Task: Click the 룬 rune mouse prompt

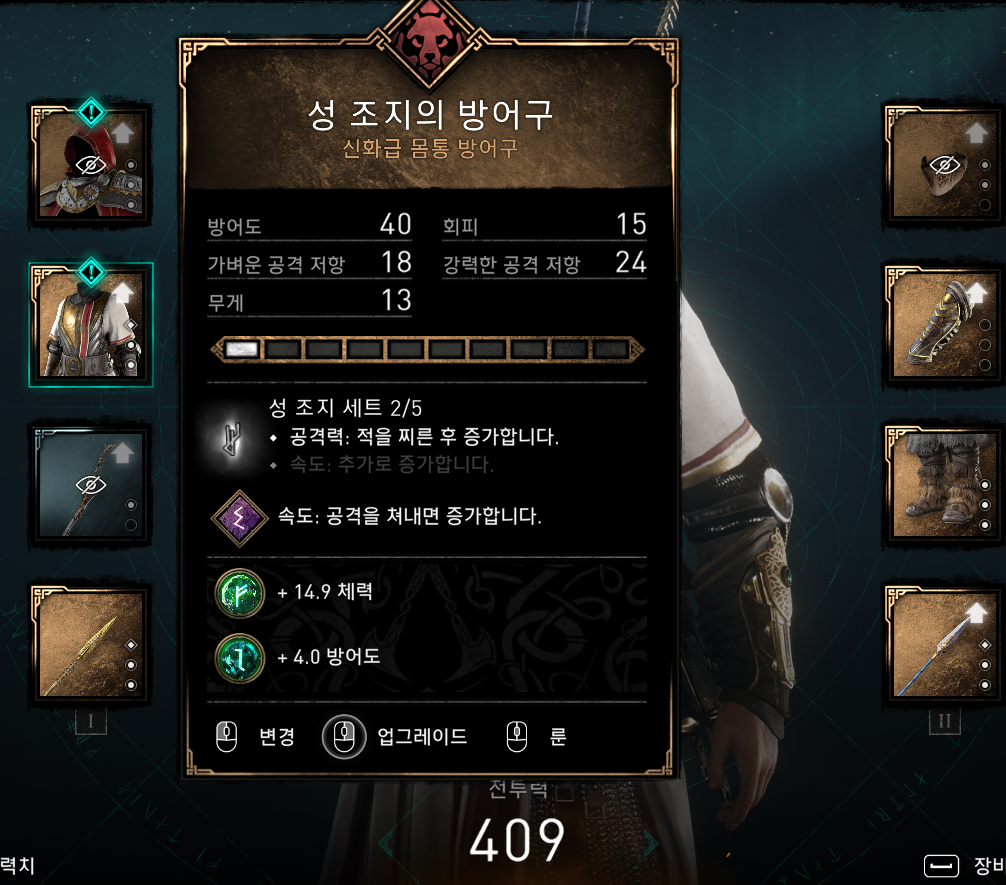Action: [x=536, y=737]
